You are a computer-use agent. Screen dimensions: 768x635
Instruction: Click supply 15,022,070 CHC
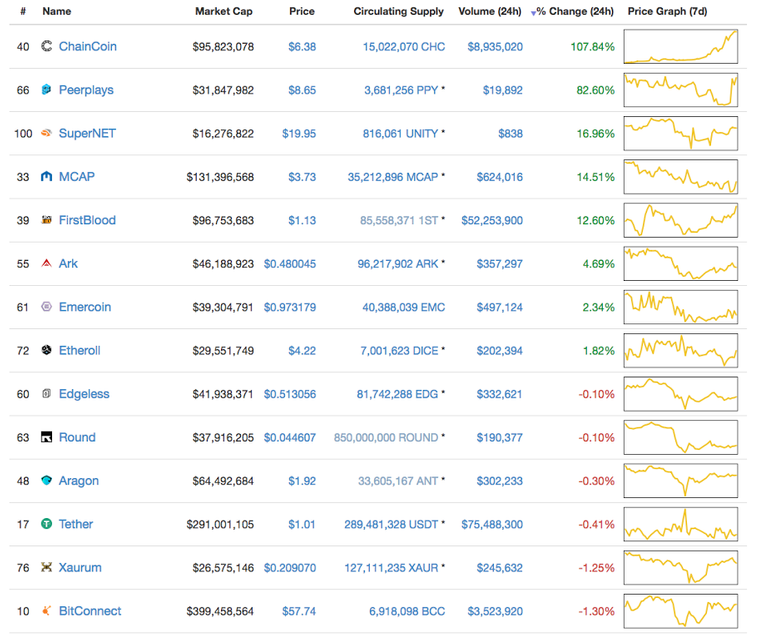tap(404, 47)
